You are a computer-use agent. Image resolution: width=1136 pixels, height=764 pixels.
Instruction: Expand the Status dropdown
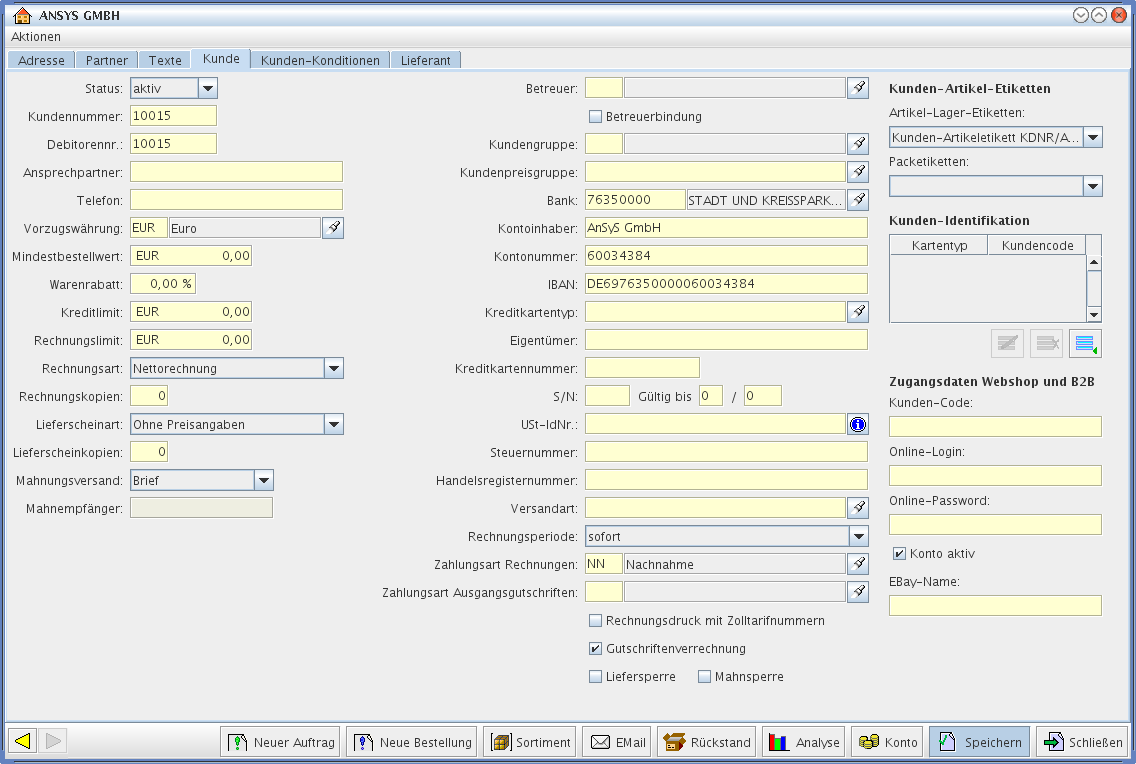pyautogui.click(x=207, y=88)
